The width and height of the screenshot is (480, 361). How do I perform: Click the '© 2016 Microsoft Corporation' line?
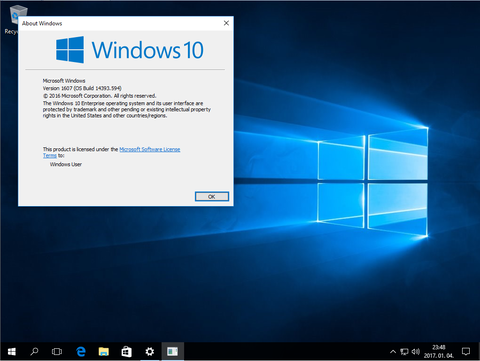click(x=99, y=96)
